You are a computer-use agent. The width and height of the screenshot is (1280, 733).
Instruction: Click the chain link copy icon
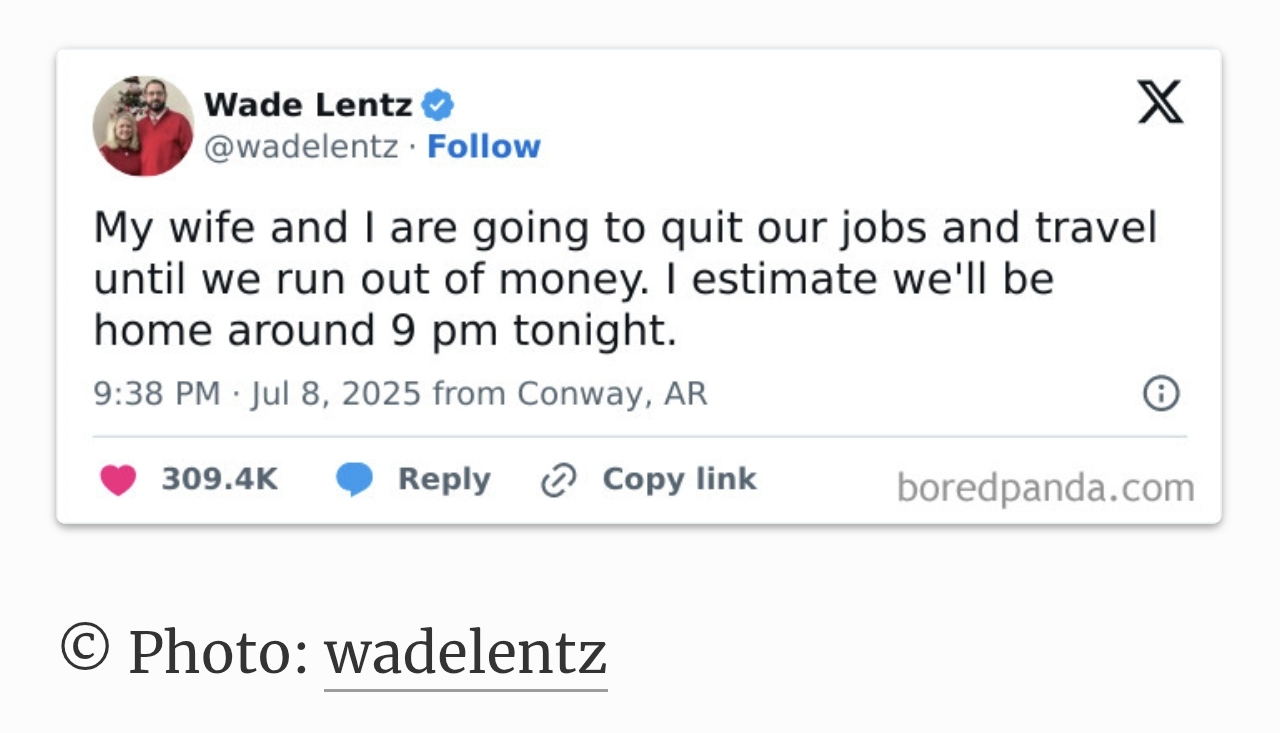click(x=558, y=481)
